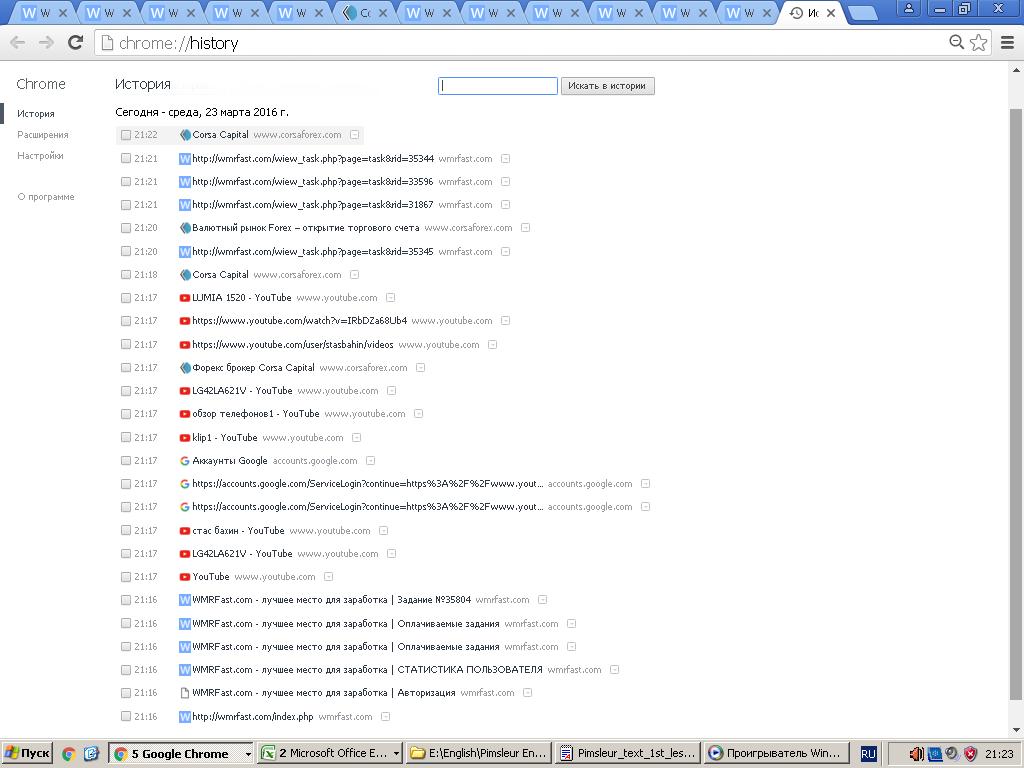This screenshot has height=768, width=1024.
Task: Click the red shield tray icon
Action: (971, 754)
